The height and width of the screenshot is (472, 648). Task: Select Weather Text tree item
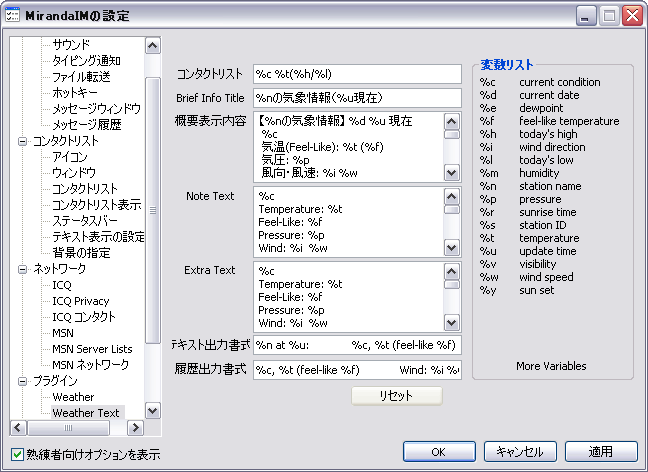coord(86,413)
